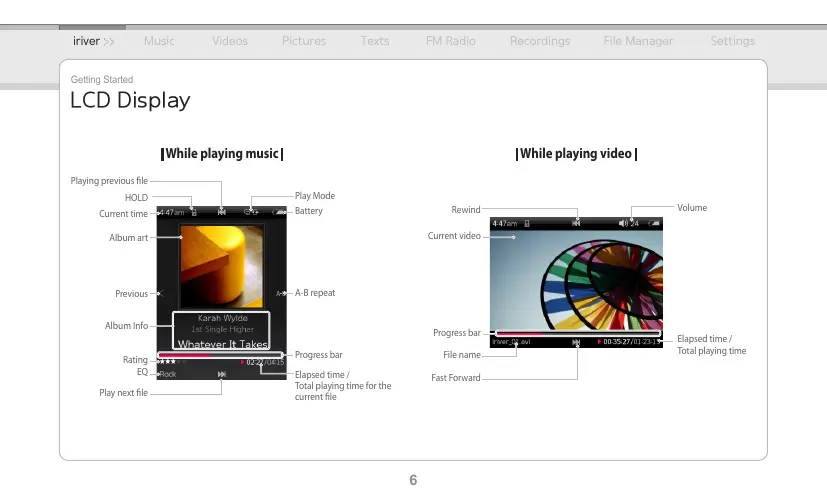Image resolution: width=827 pixels, height=502 pixels.
Task: Tap the play previous file icon in music player
Action: [x=222, y=212]
